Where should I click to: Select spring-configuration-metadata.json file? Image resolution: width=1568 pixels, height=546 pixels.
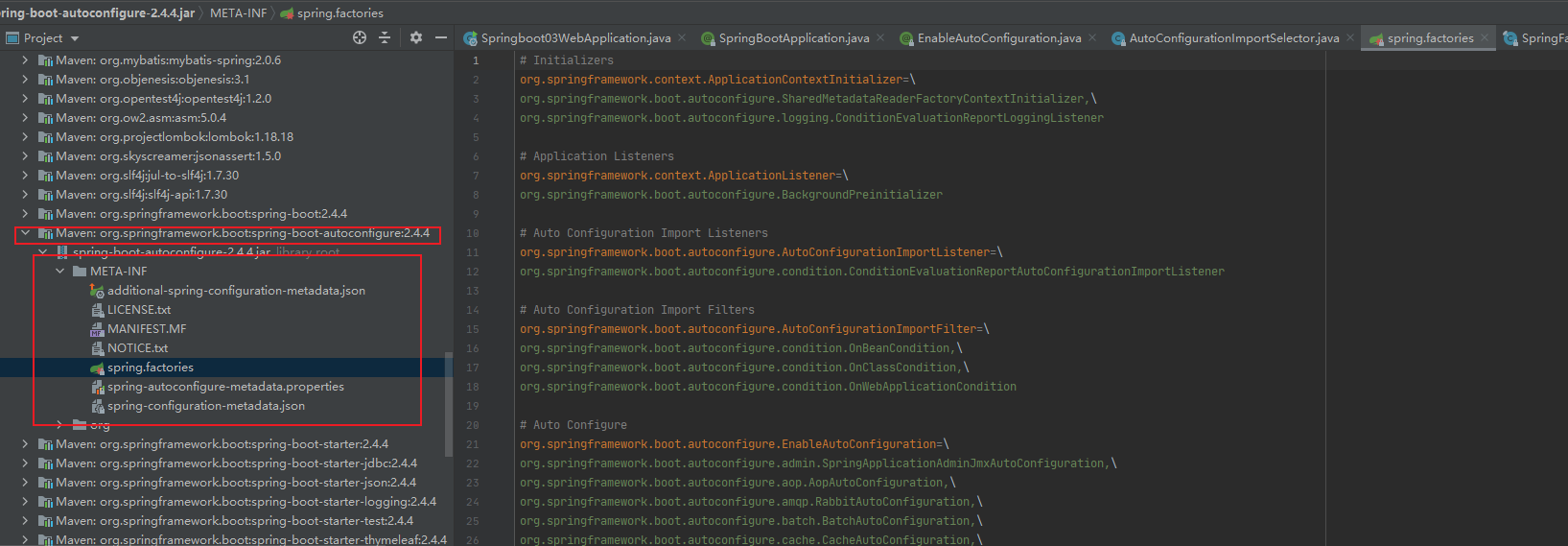point(206,405)
